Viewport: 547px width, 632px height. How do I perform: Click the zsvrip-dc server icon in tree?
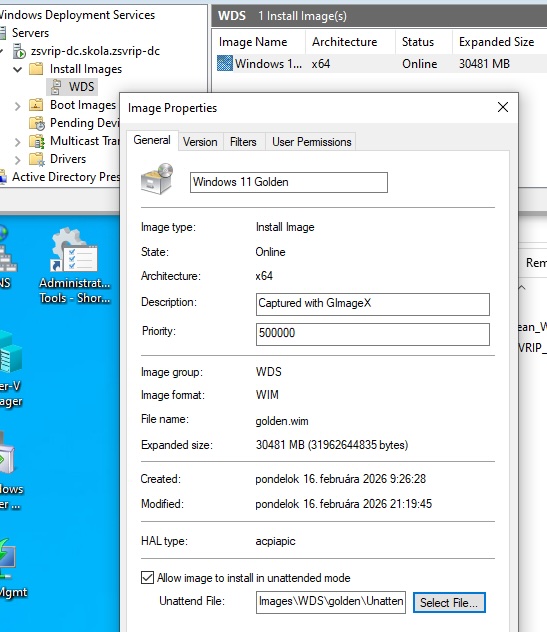(x=19, y=51)
